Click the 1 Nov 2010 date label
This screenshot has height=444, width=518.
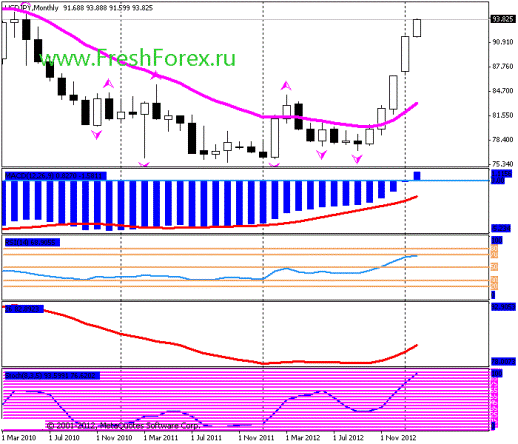[x=114, y=437]
